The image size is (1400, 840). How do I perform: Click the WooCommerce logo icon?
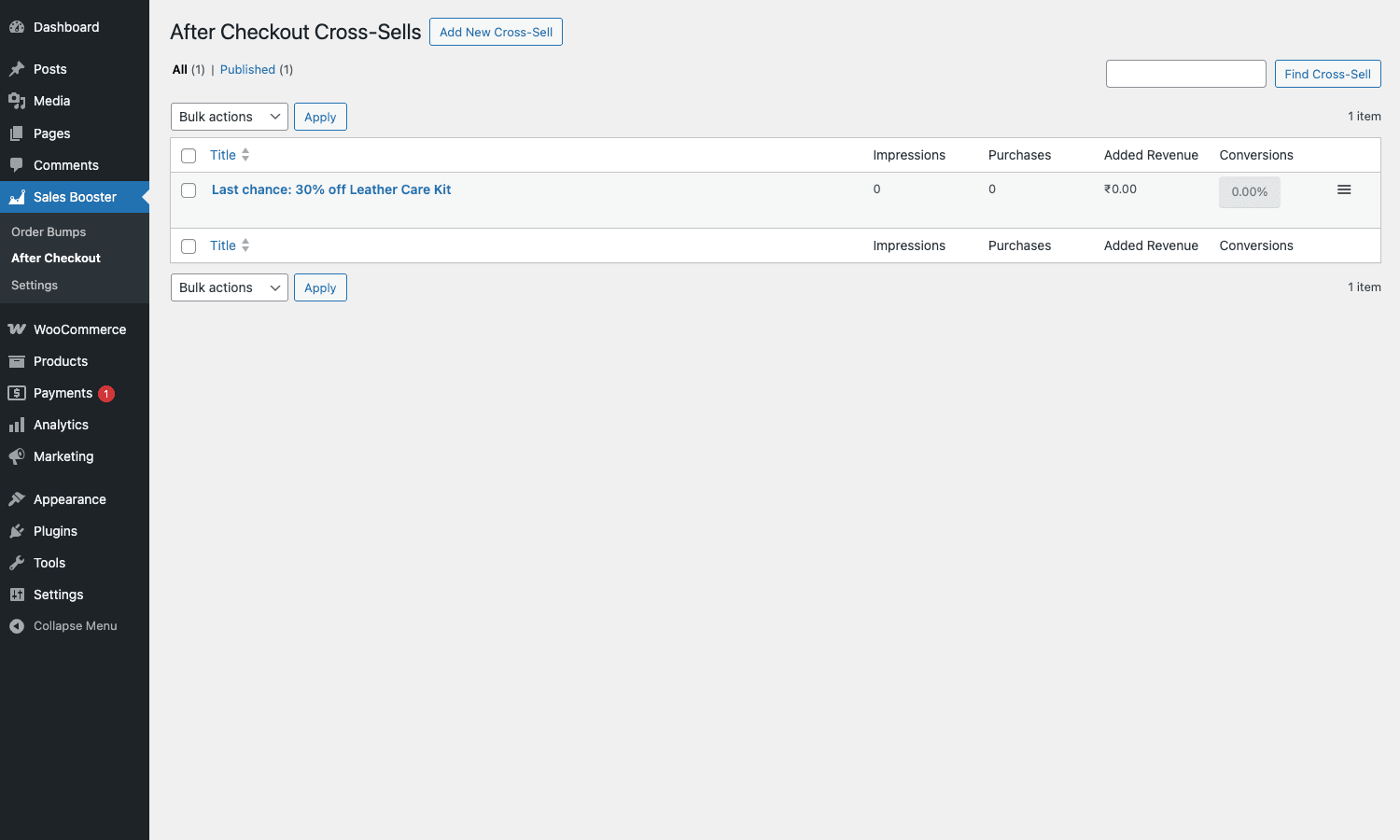coord(17,329)
